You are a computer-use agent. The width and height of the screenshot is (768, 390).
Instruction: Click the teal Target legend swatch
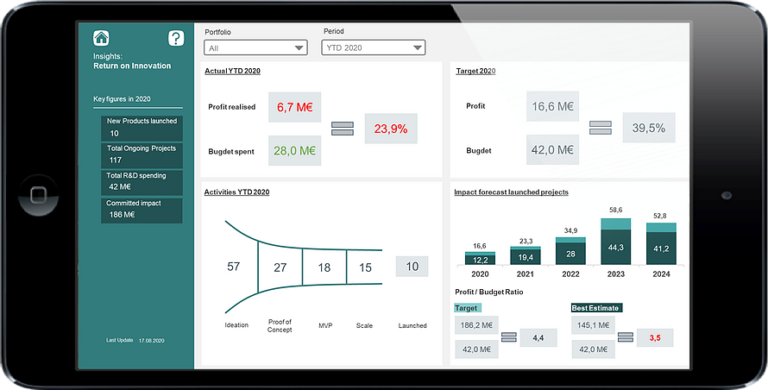click(468, 308)
